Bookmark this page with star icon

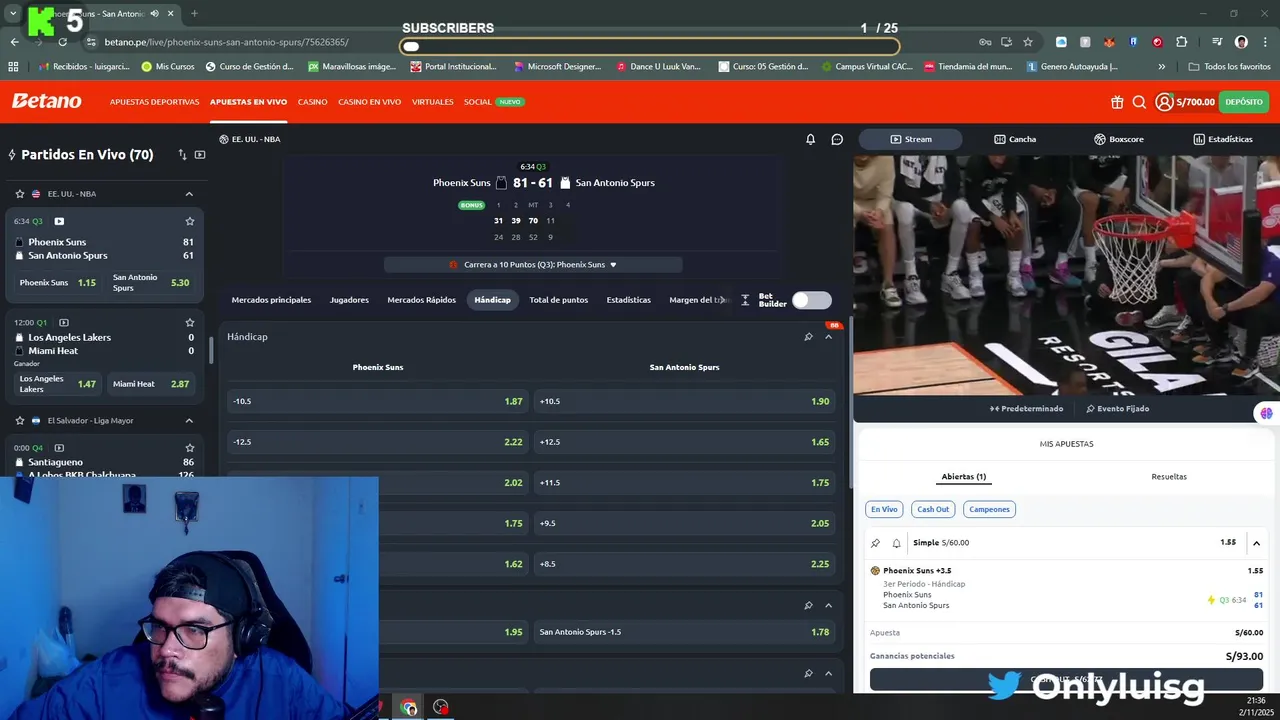click(x=1028, y=42)
